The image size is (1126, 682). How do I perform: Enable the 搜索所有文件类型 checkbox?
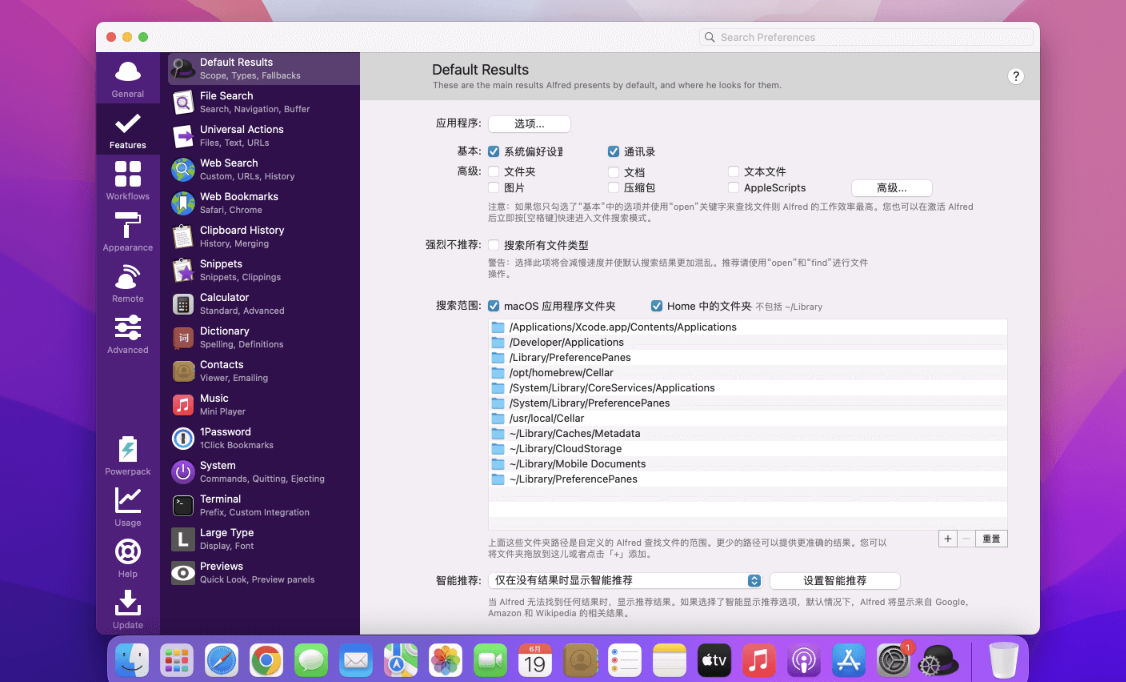coord(493,245)
